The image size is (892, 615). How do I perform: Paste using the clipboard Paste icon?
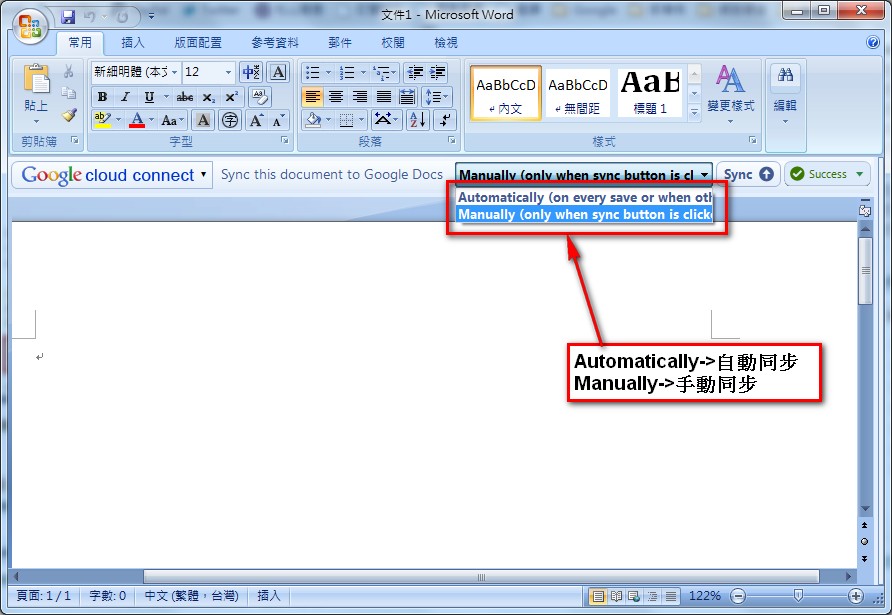point(36,78)
